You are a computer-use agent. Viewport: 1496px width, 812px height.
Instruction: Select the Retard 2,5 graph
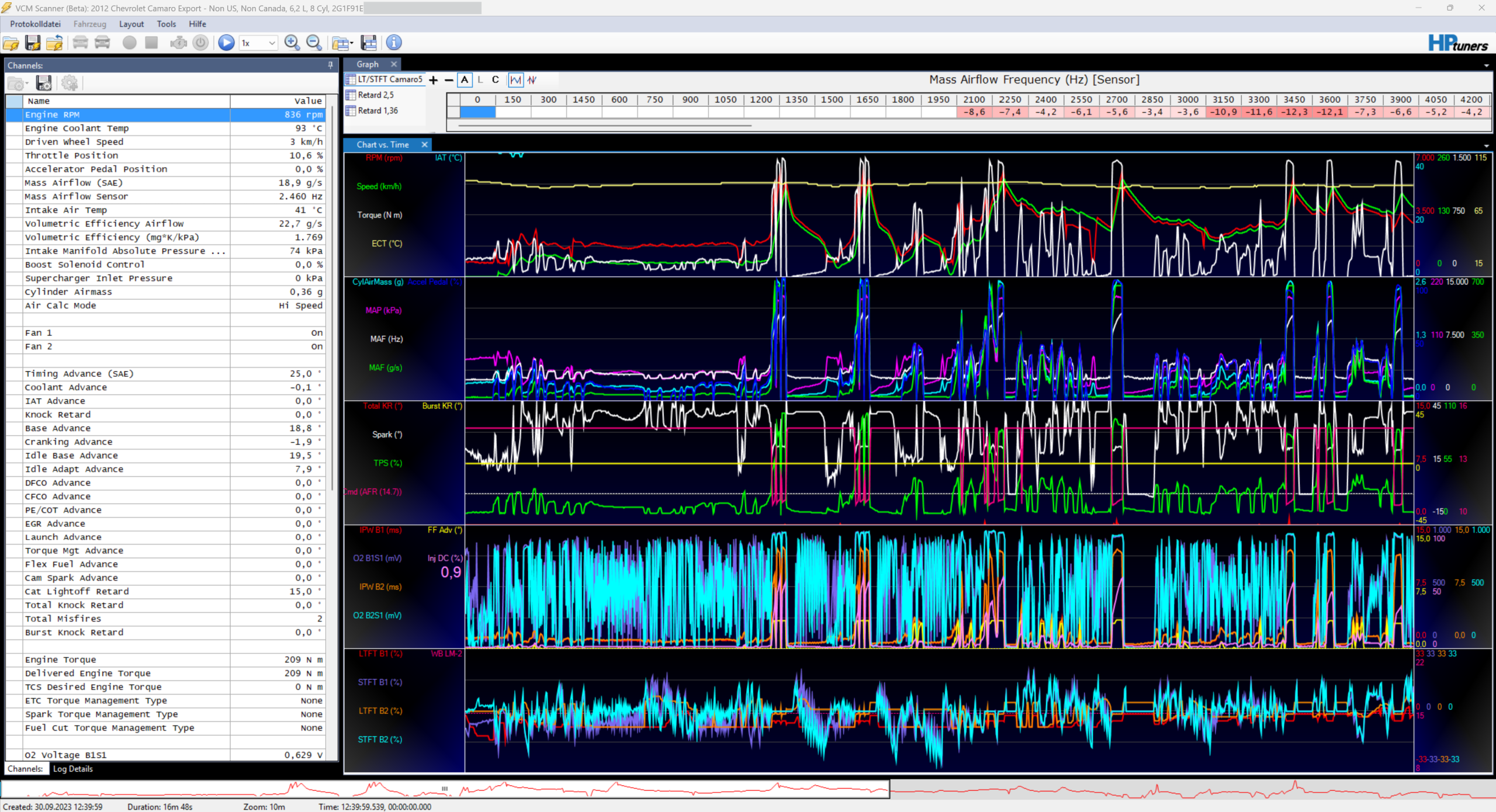pos(370,95)
